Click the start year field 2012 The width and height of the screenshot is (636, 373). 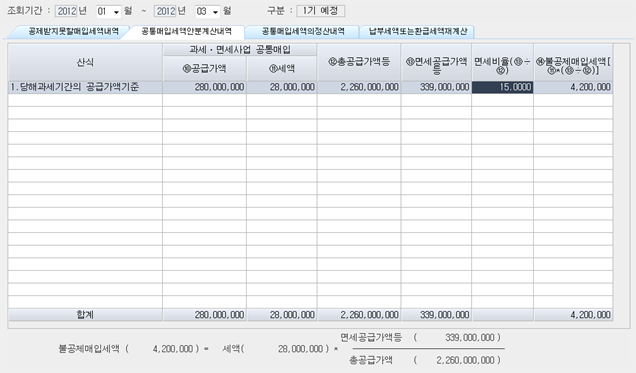pyautogui.click(x=67, y=11)
